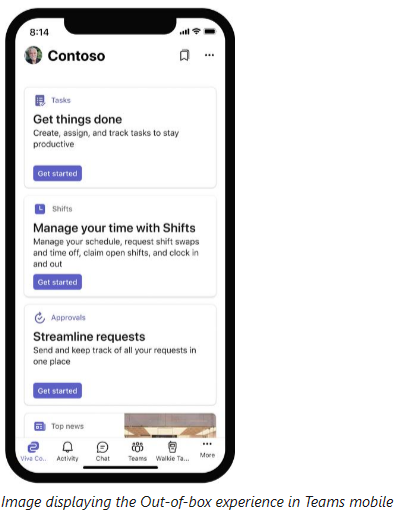Viewport: 396px width, 512px height.
Task: Open the Teams tab
Action: 137,451
